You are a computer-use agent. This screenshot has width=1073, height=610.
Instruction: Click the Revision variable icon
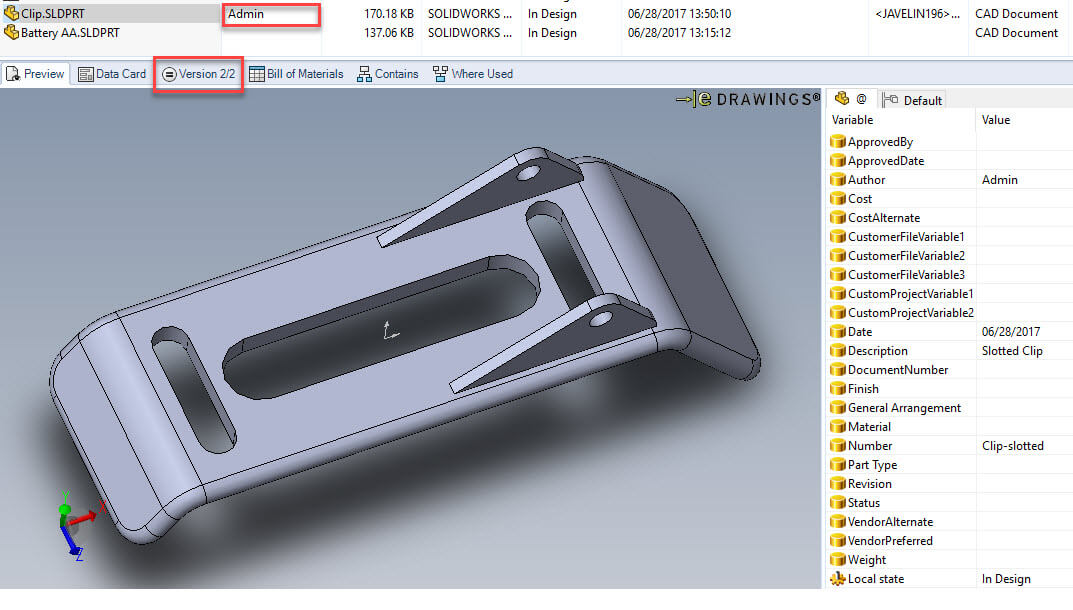coord(838,483)
